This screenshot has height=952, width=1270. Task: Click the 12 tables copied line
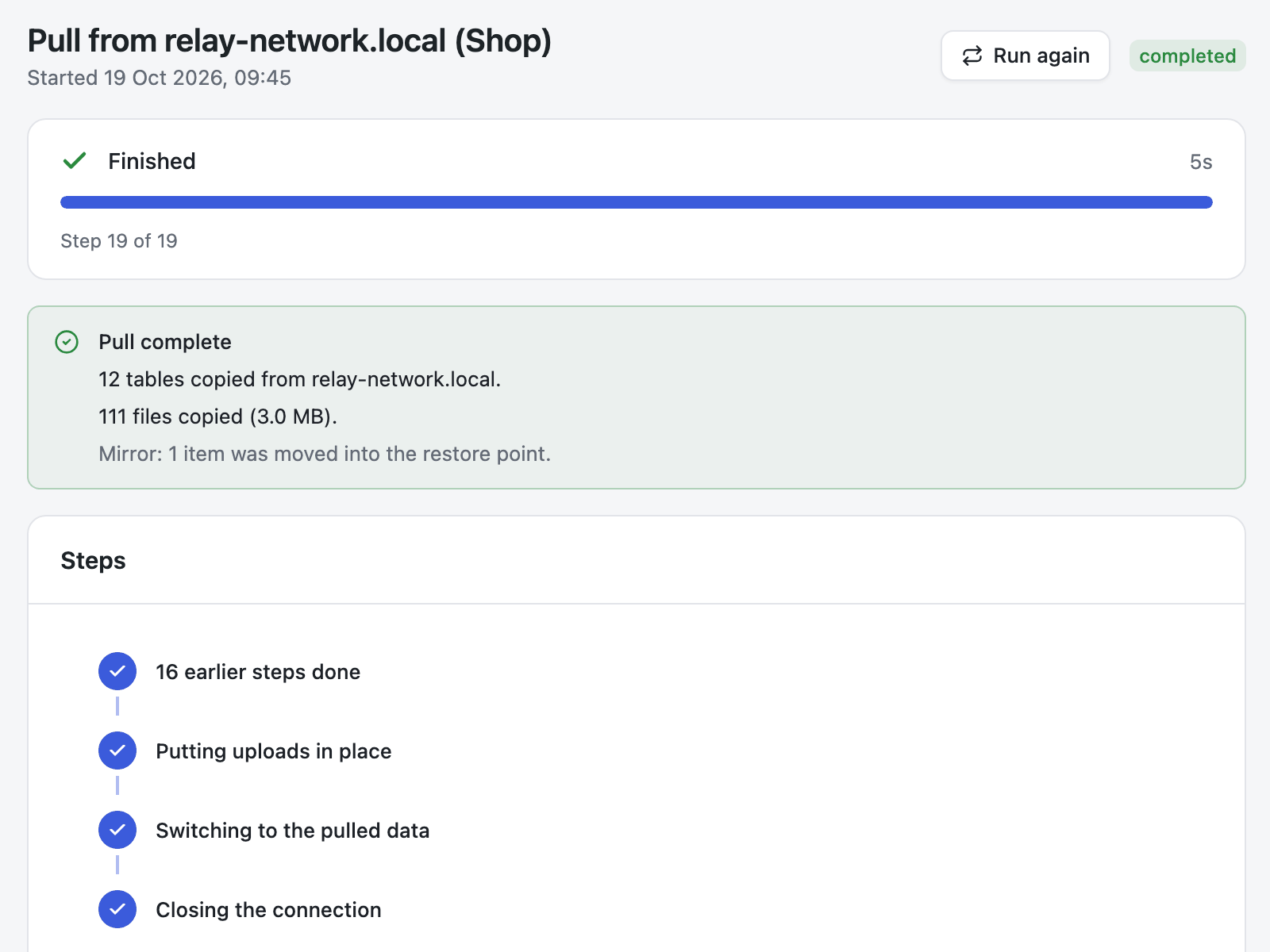300,379
